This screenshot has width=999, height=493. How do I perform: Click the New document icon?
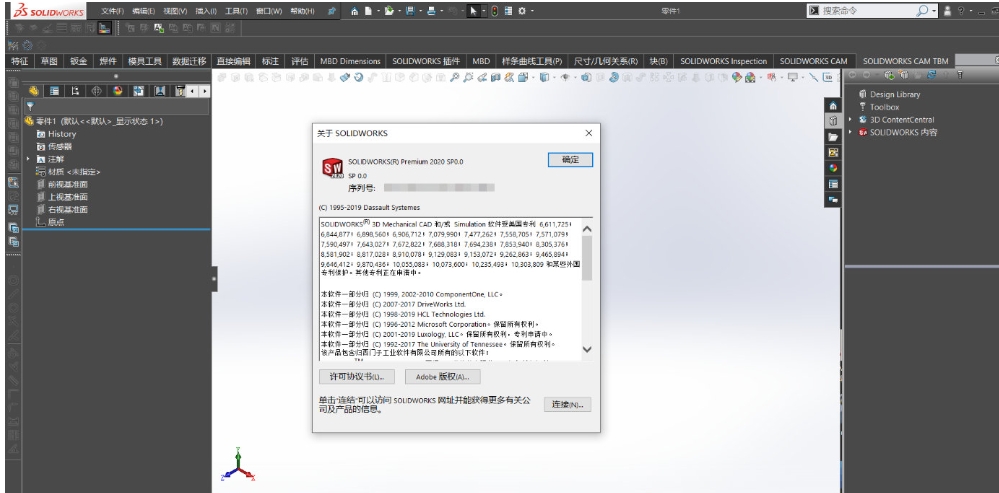pos(368,11)
